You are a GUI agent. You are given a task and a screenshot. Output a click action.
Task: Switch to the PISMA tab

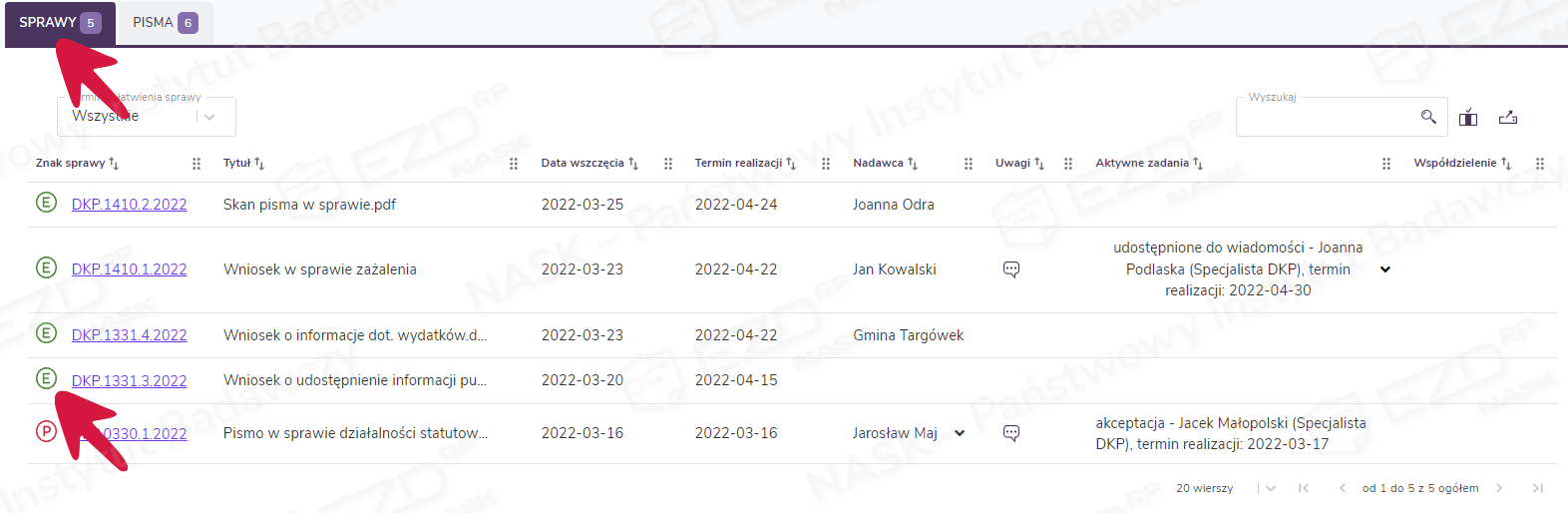click(165, 23)
